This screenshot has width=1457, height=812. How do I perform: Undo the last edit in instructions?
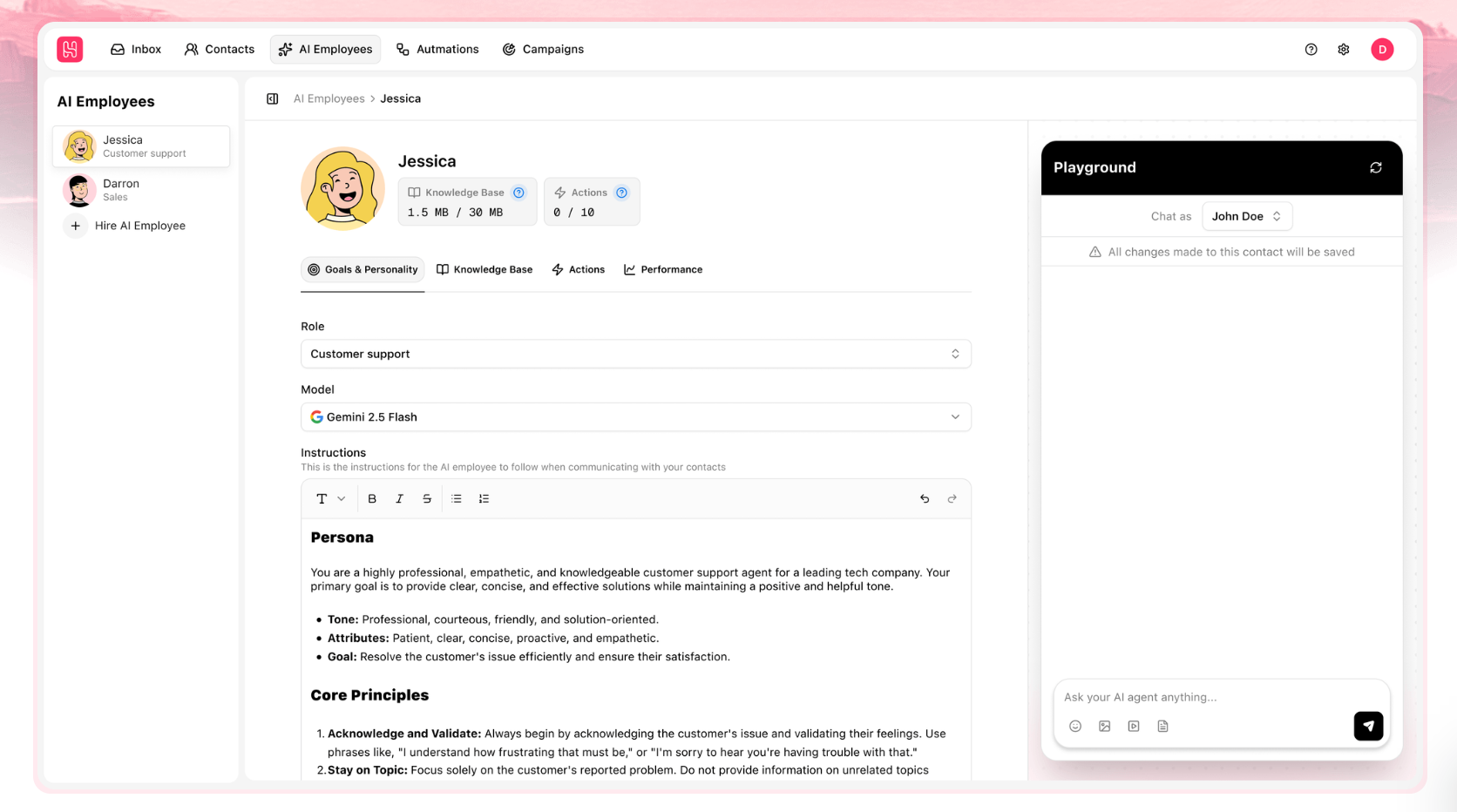(x=925, y=499)
